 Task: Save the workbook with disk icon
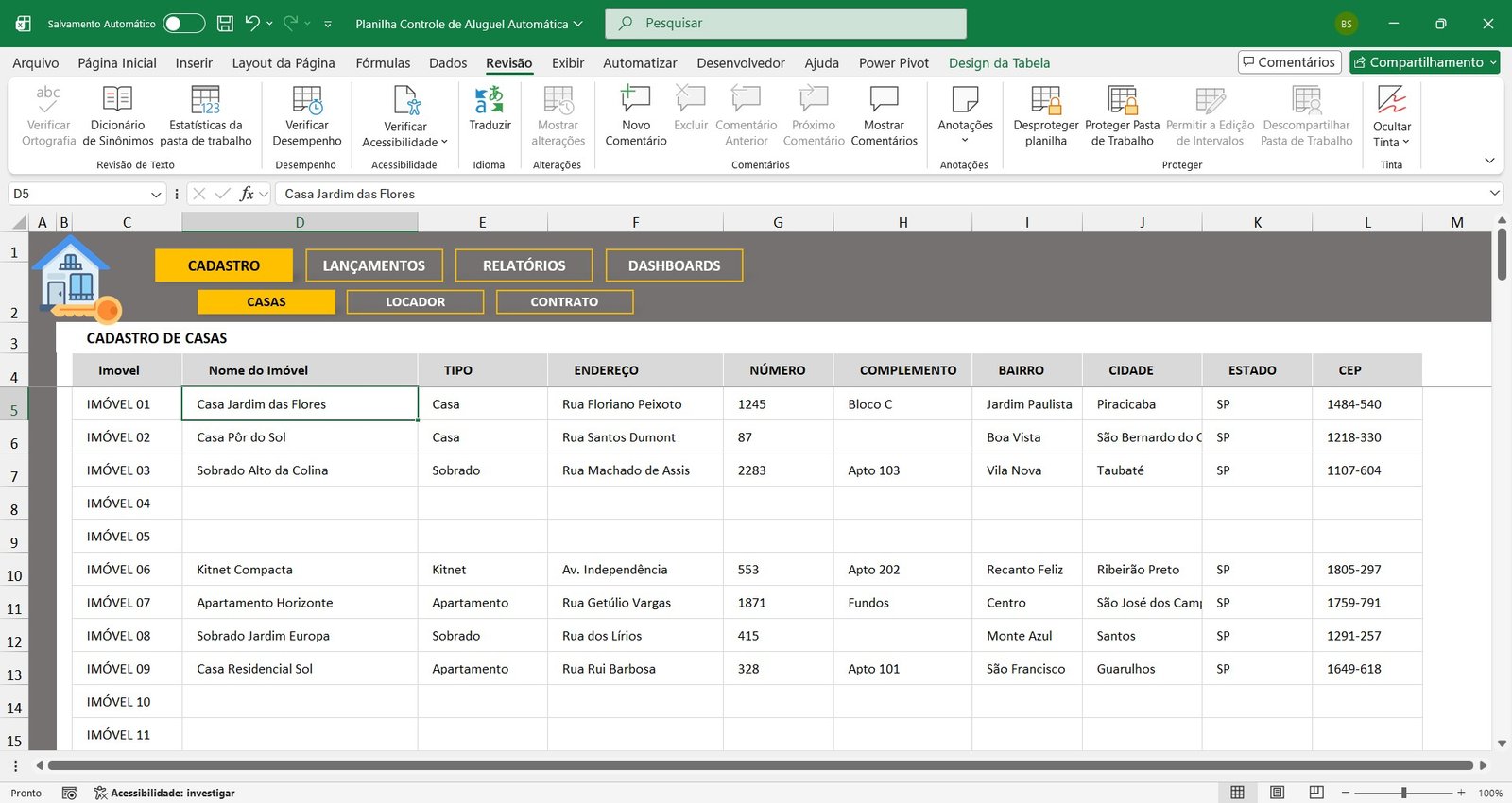(x=225, y=24)
